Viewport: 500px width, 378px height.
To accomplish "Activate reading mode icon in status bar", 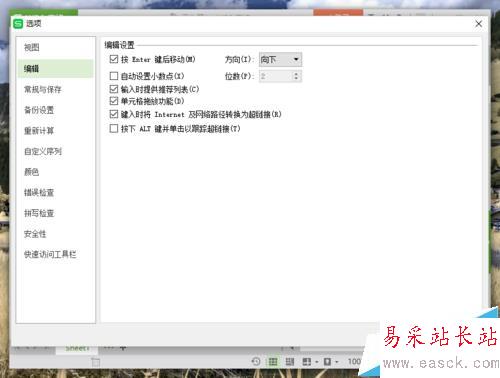I will pyautogui.click(x=307, y=362).
